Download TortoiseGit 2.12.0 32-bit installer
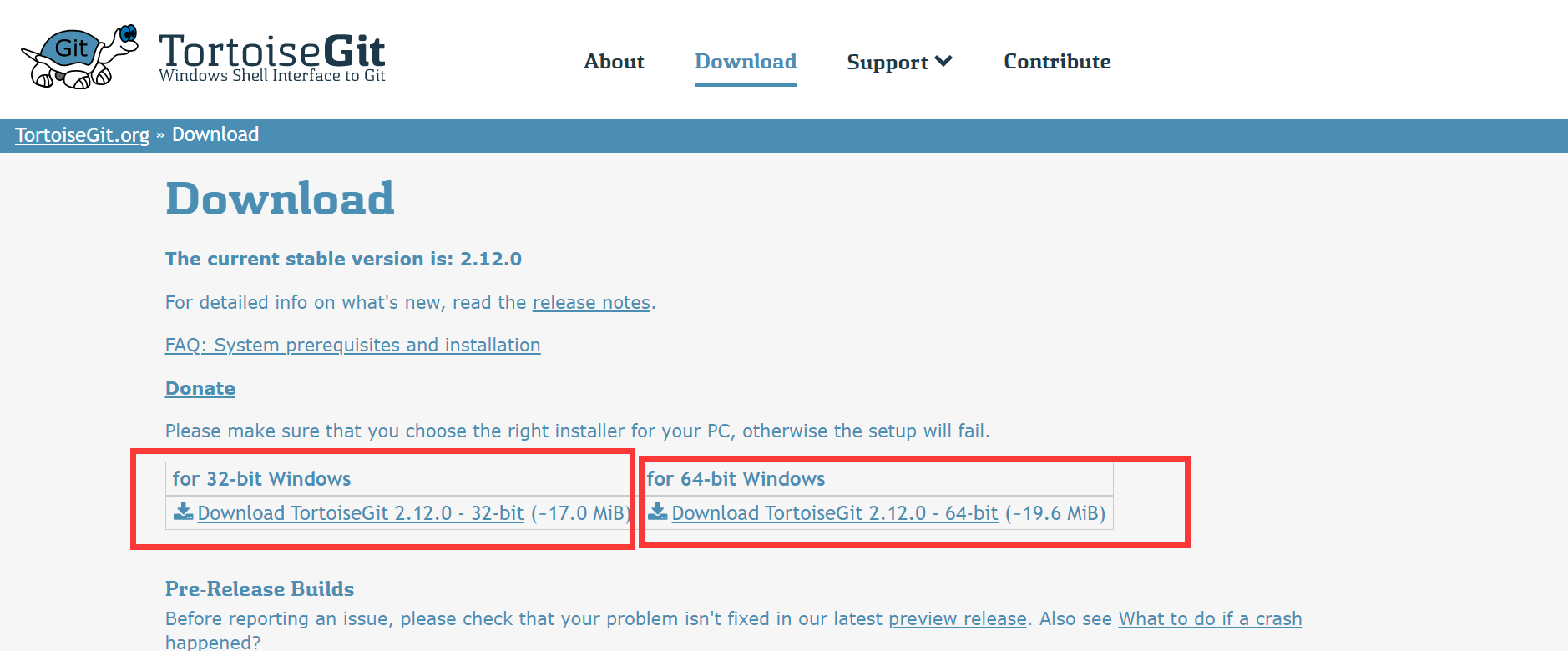 click(361, 513)
